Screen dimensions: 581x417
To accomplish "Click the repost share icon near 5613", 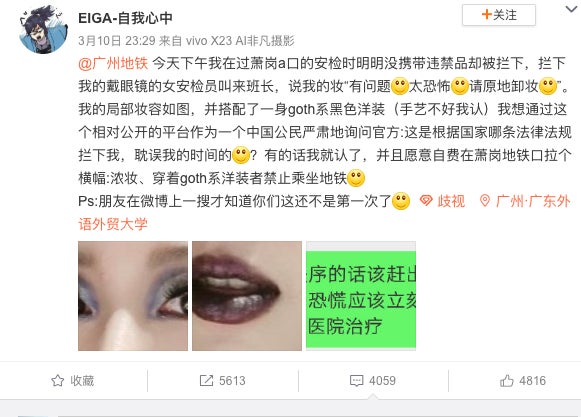I will [206, 380].
